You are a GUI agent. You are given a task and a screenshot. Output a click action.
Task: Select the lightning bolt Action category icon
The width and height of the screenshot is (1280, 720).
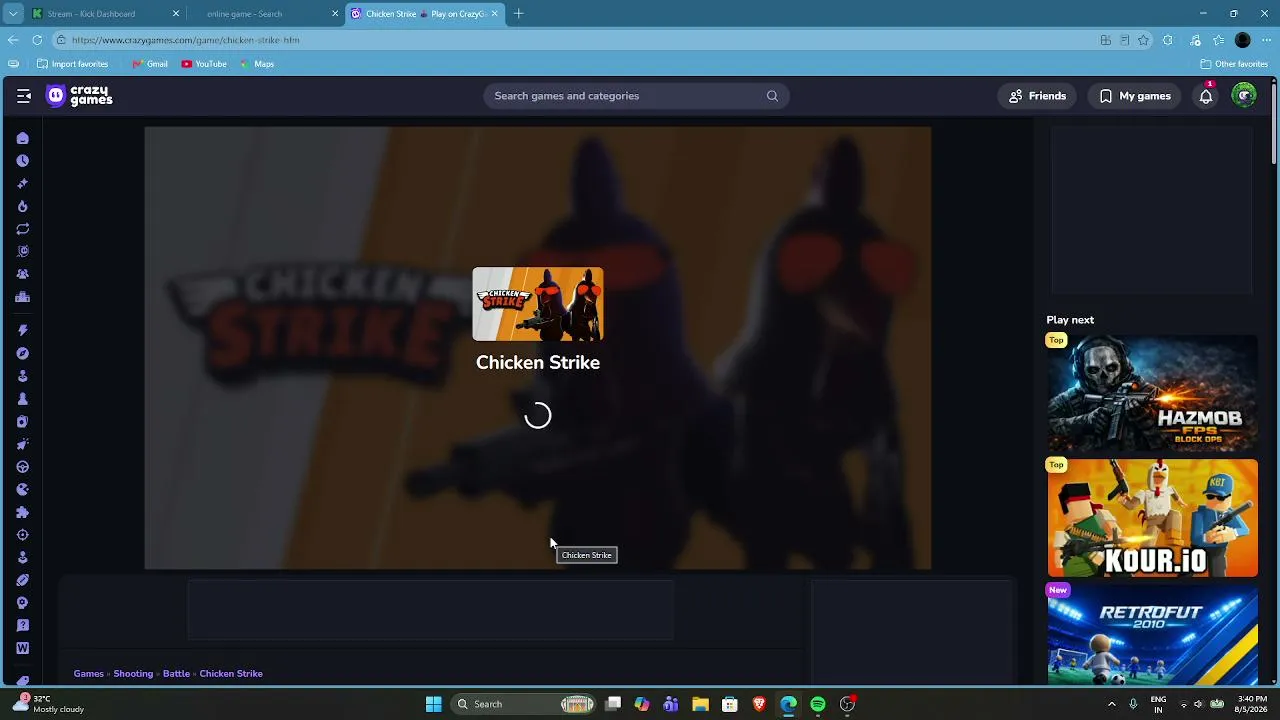[x=23, y=330]
